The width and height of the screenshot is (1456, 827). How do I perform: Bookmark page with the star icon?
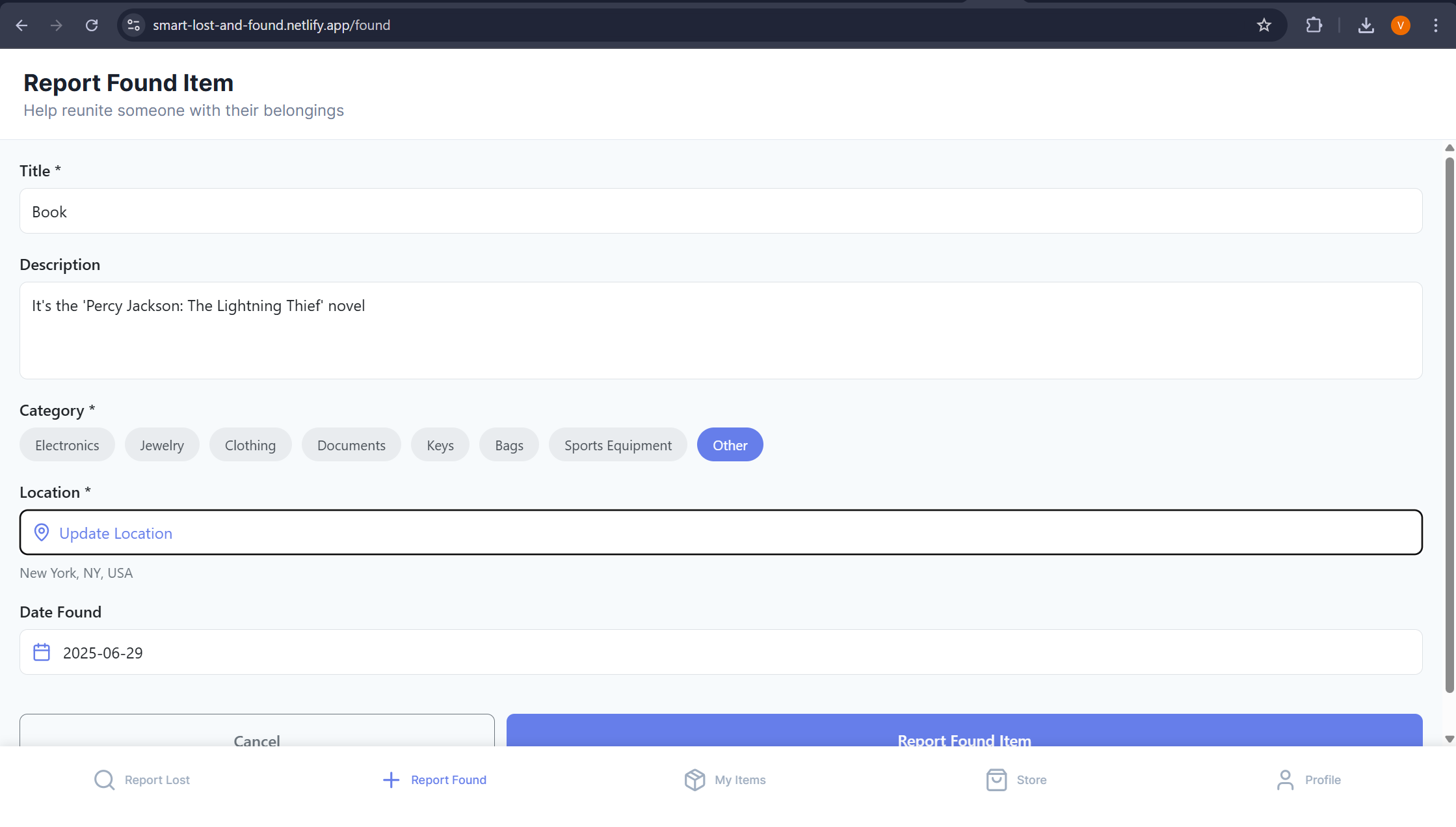pyautogui.click(x=1264, y=25)
